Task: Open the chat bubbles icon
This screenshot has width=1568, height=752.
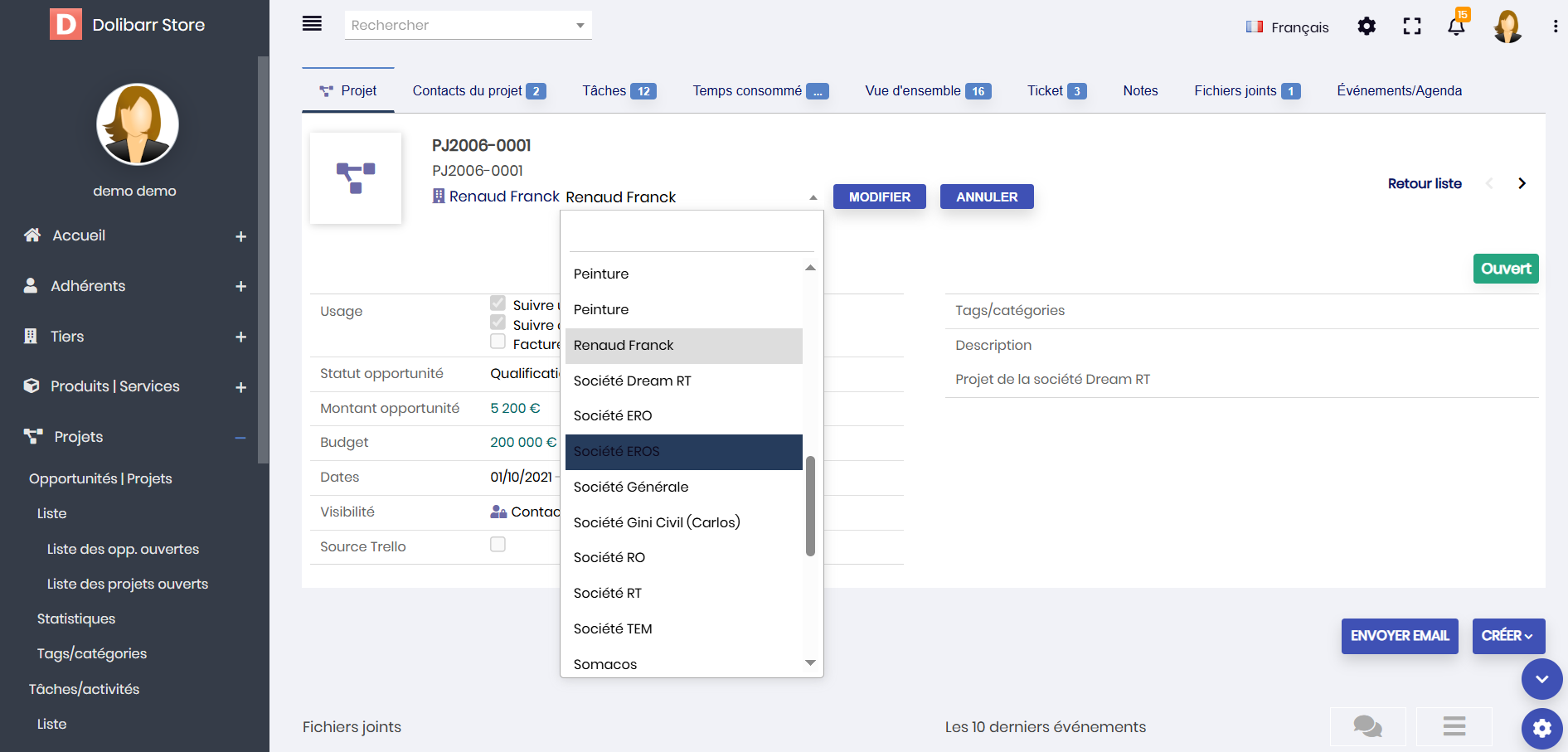Action: (1367, 726)
